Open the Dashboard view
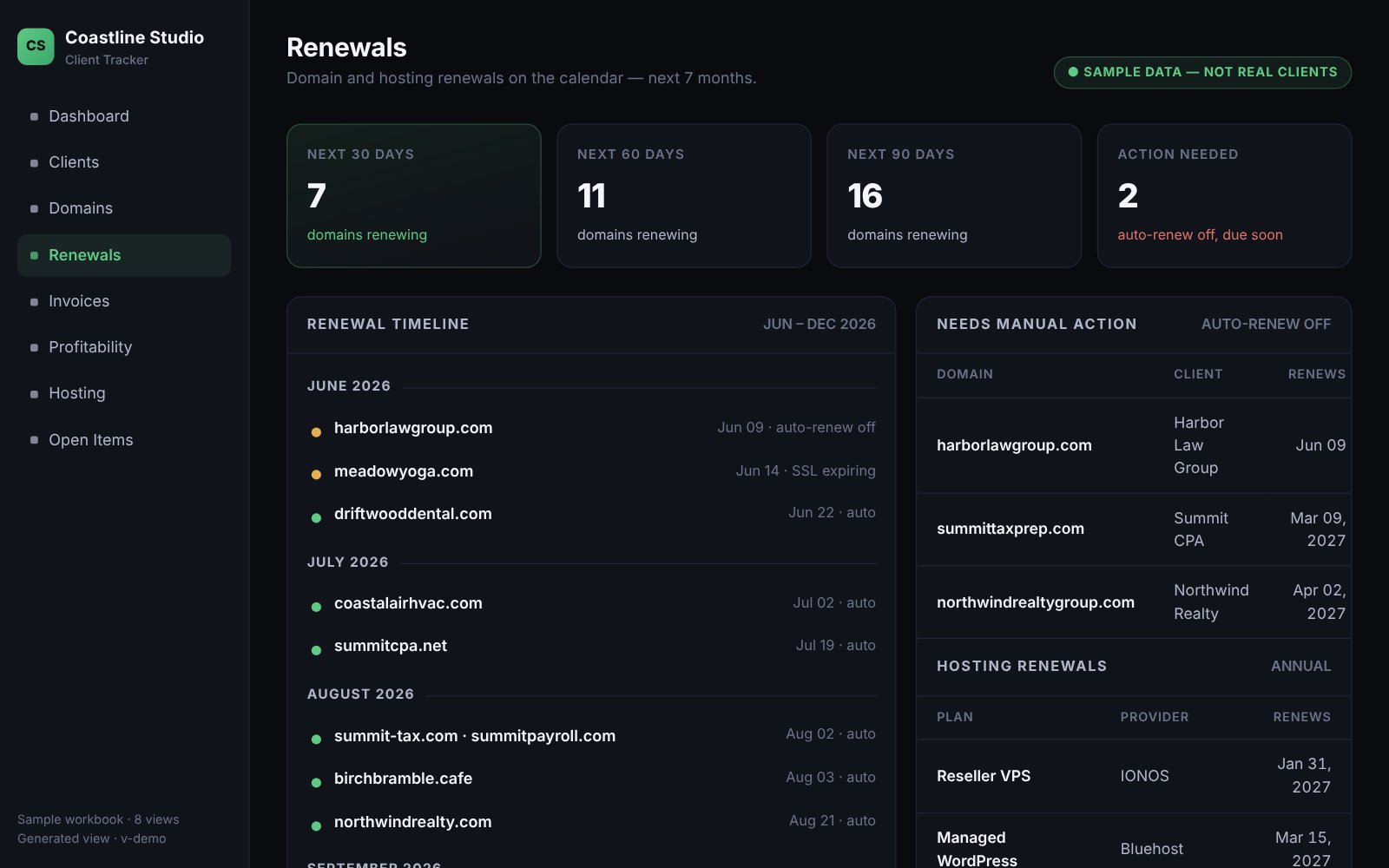Viewport: 1389px width, 868px height. coord(124,116)
